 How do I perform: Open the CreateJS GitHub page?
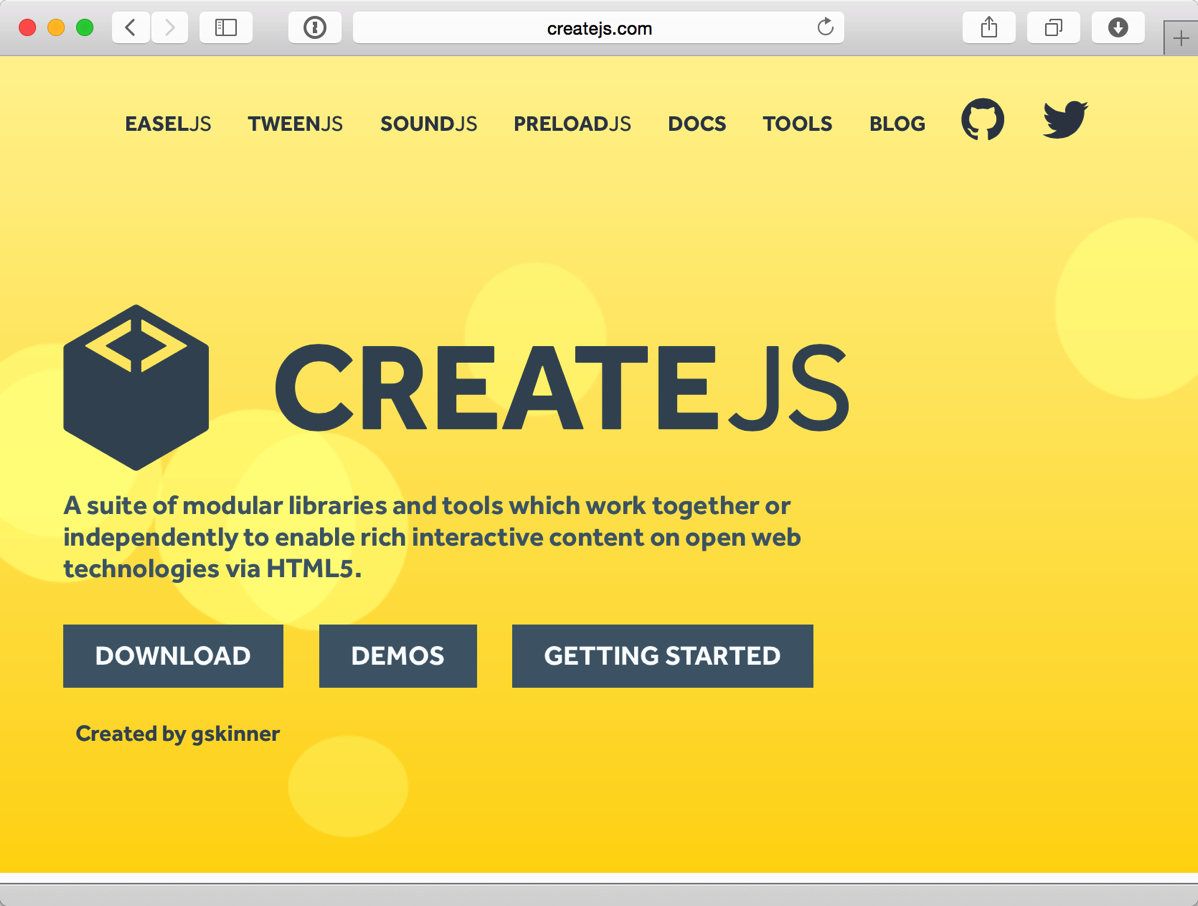tap(982, 119)
